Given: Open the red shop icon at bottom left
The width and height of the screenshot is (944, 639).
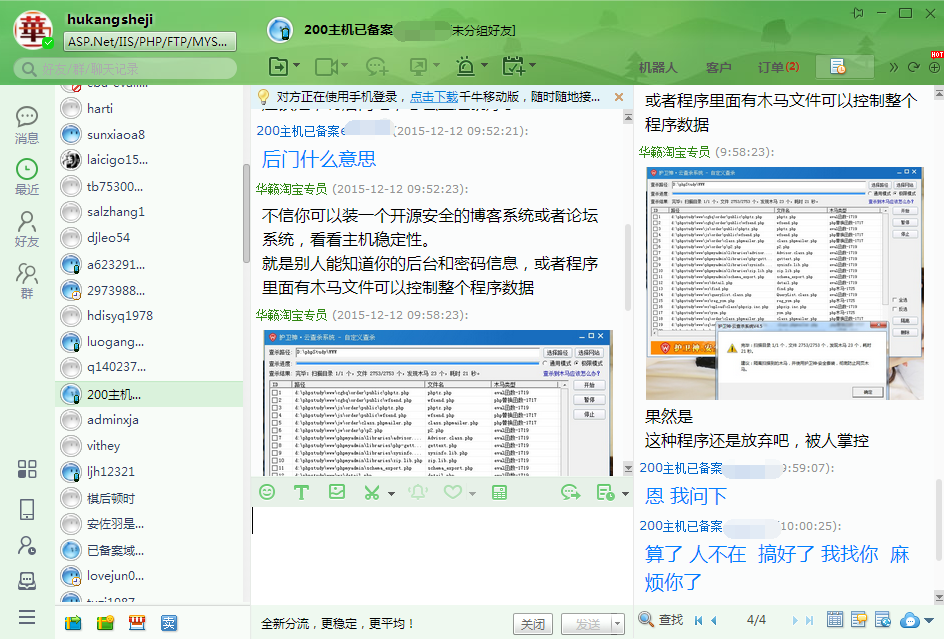Looking at the screenshot, I should [137, 623].
